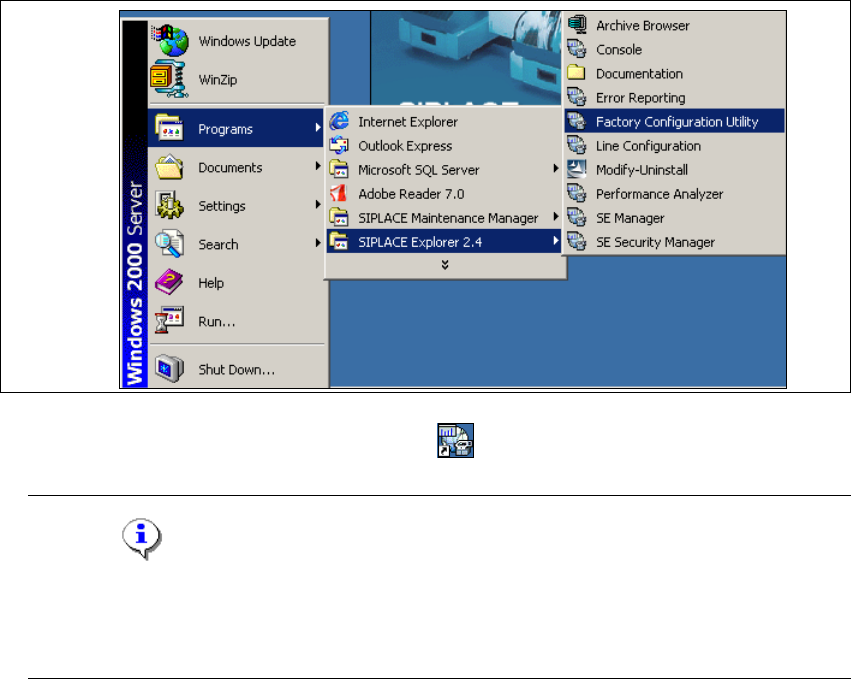Open the Settings menu entry

point(236,205)
